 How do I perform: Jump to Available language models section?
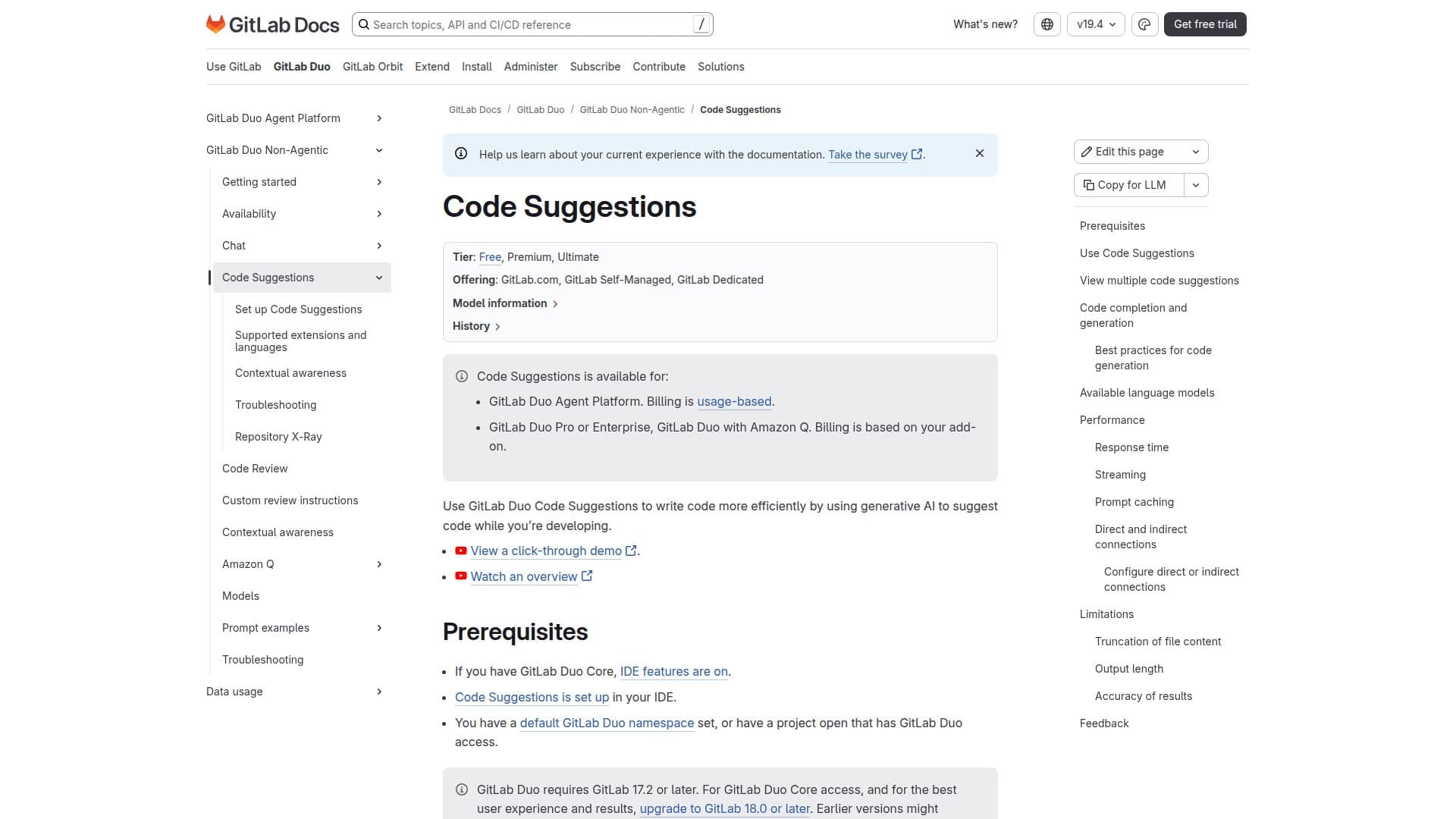[x=1147, y=393]
